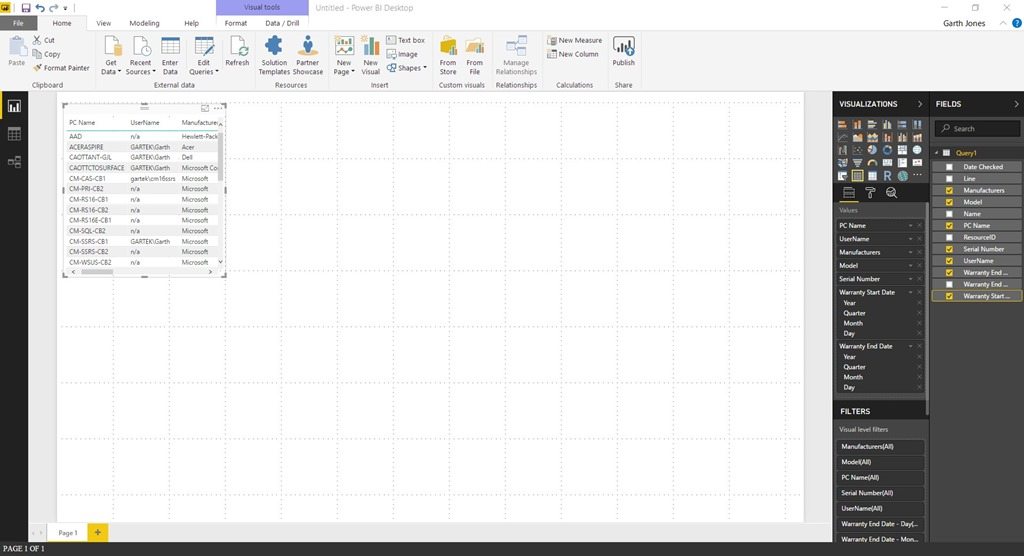The image size is (1024, 556).
Task: Choose the clustered column chart visualization
Action: pos(888,124)
